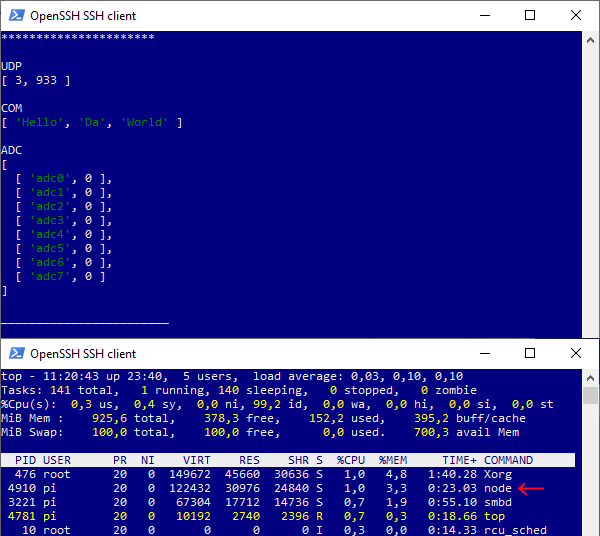Click the '%MEM' column header
This screenshot has width=600, height=536.
(x=393, y=460)
